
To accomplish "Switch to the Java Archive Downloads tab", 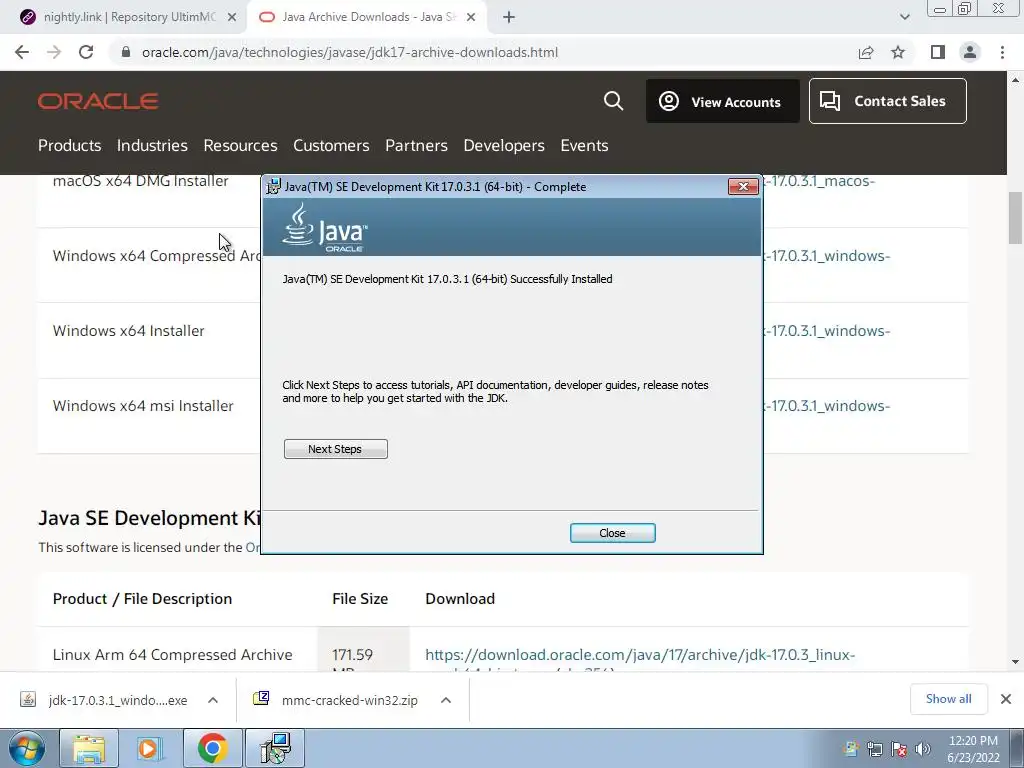I will point(366,17).
